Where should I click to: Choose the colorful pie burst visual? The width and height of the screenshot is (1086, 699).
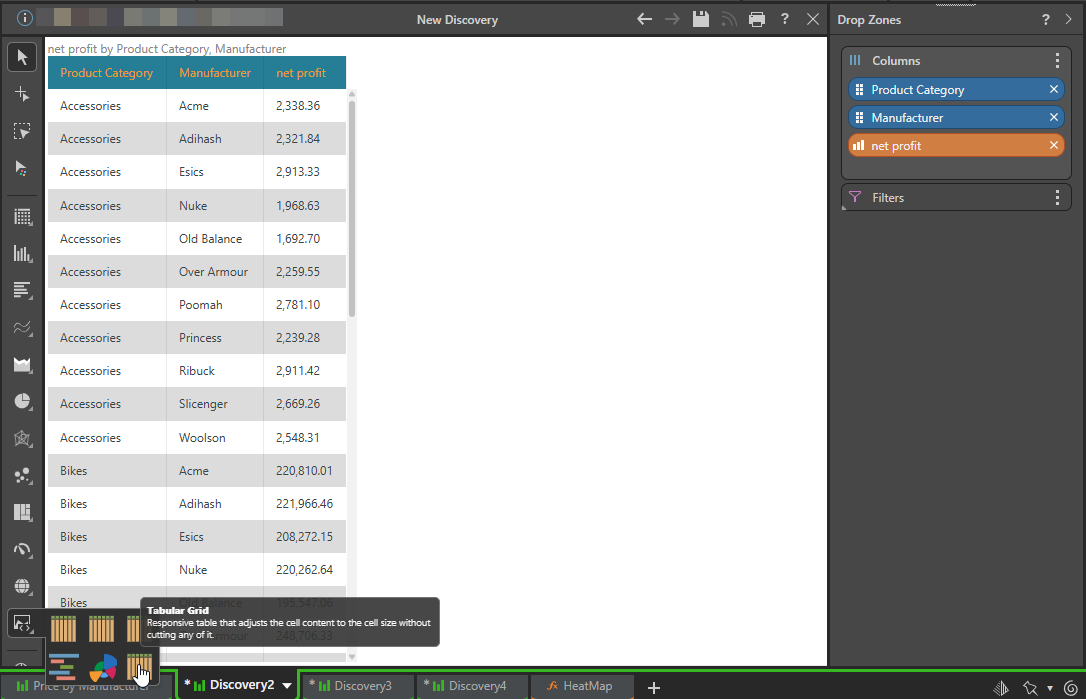click(103, 667)
